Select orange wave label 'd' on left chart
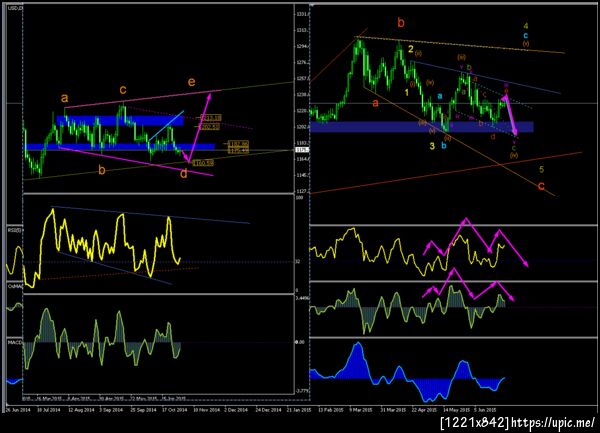Image resolution: width=600 pixels, height=433 pixels. 184,174
